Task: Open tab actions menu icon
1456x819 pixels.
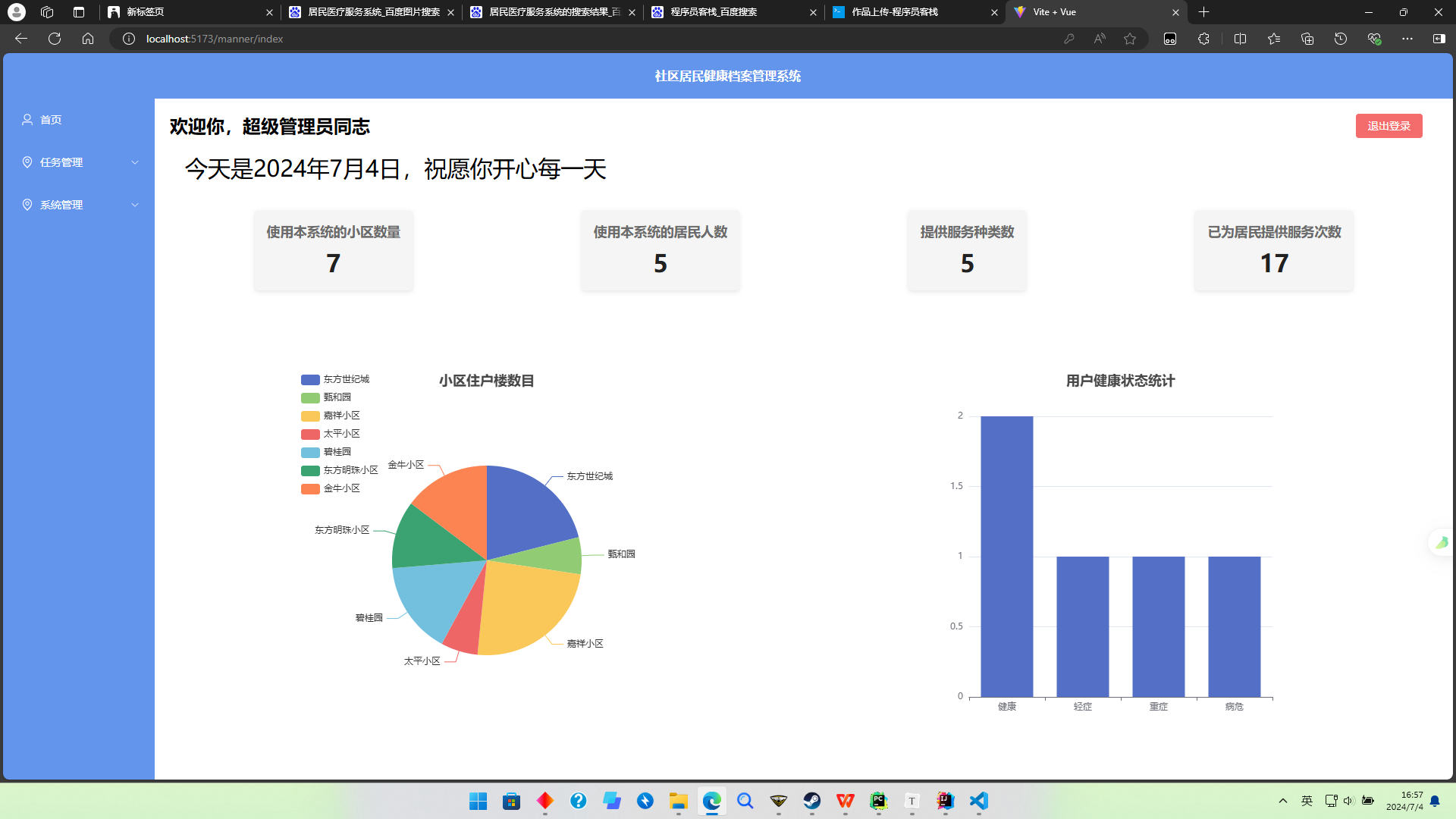Action: [79, 12]
